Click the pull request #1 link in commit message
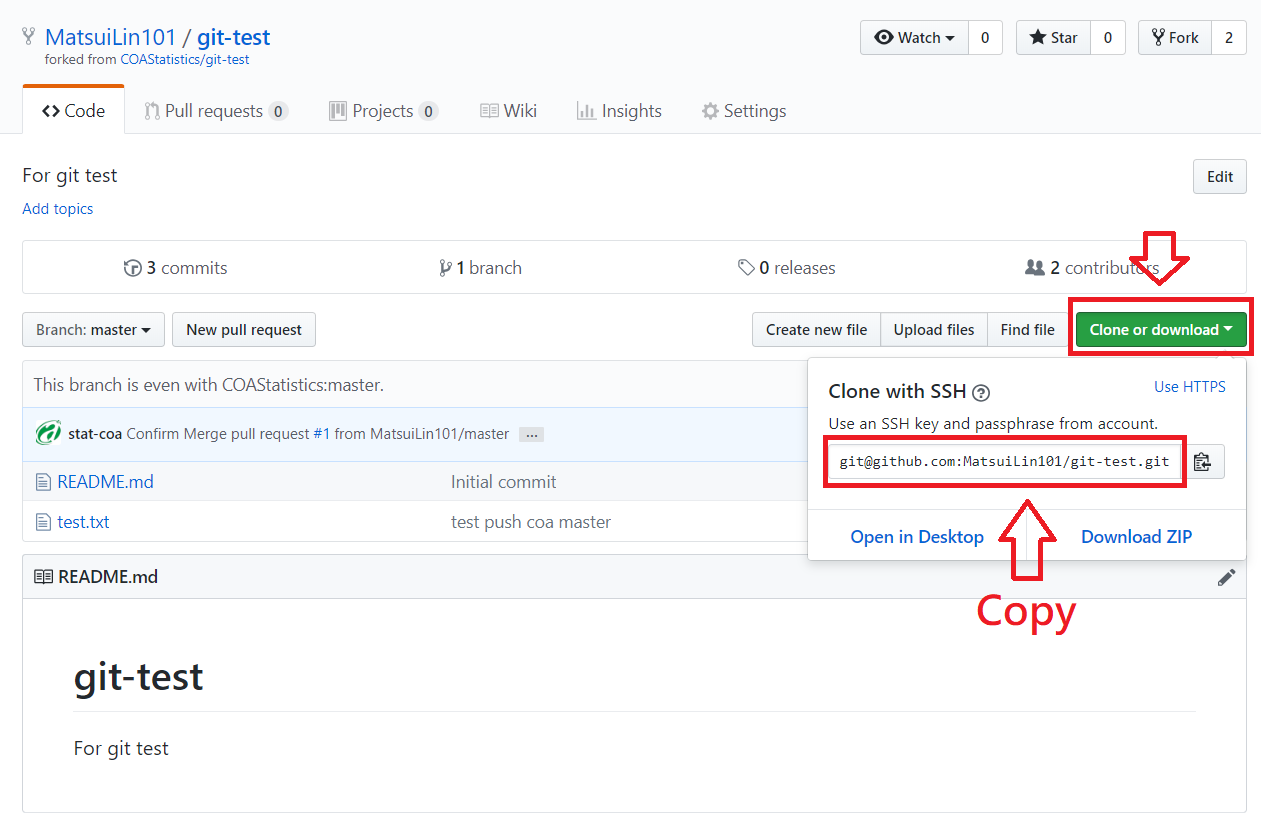1261x825 pixels. (x=321, y=434)
